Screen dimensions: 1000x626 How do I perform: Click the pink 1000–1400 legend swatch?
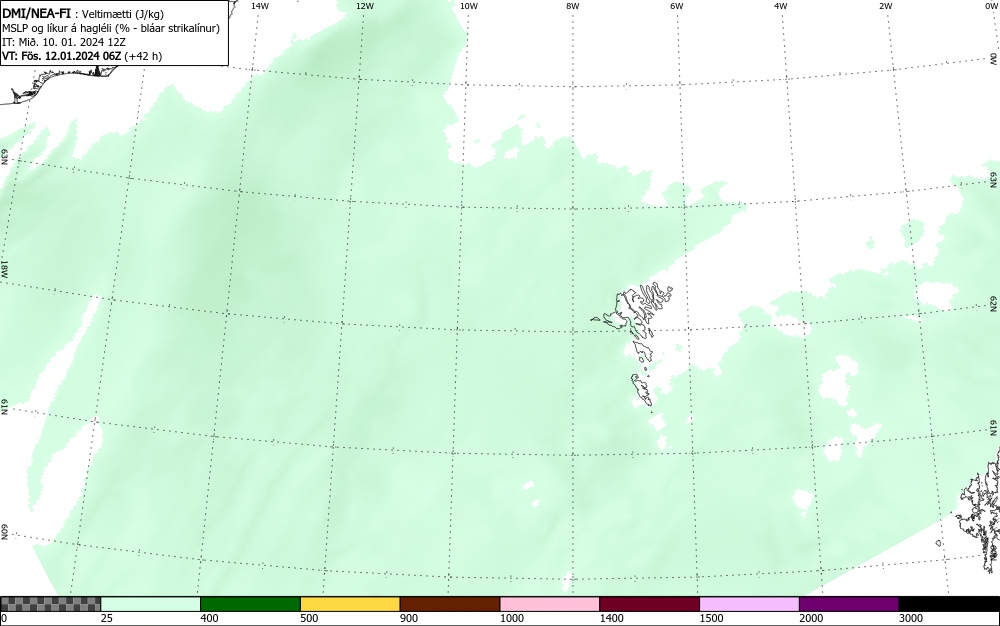coord(550,604)
